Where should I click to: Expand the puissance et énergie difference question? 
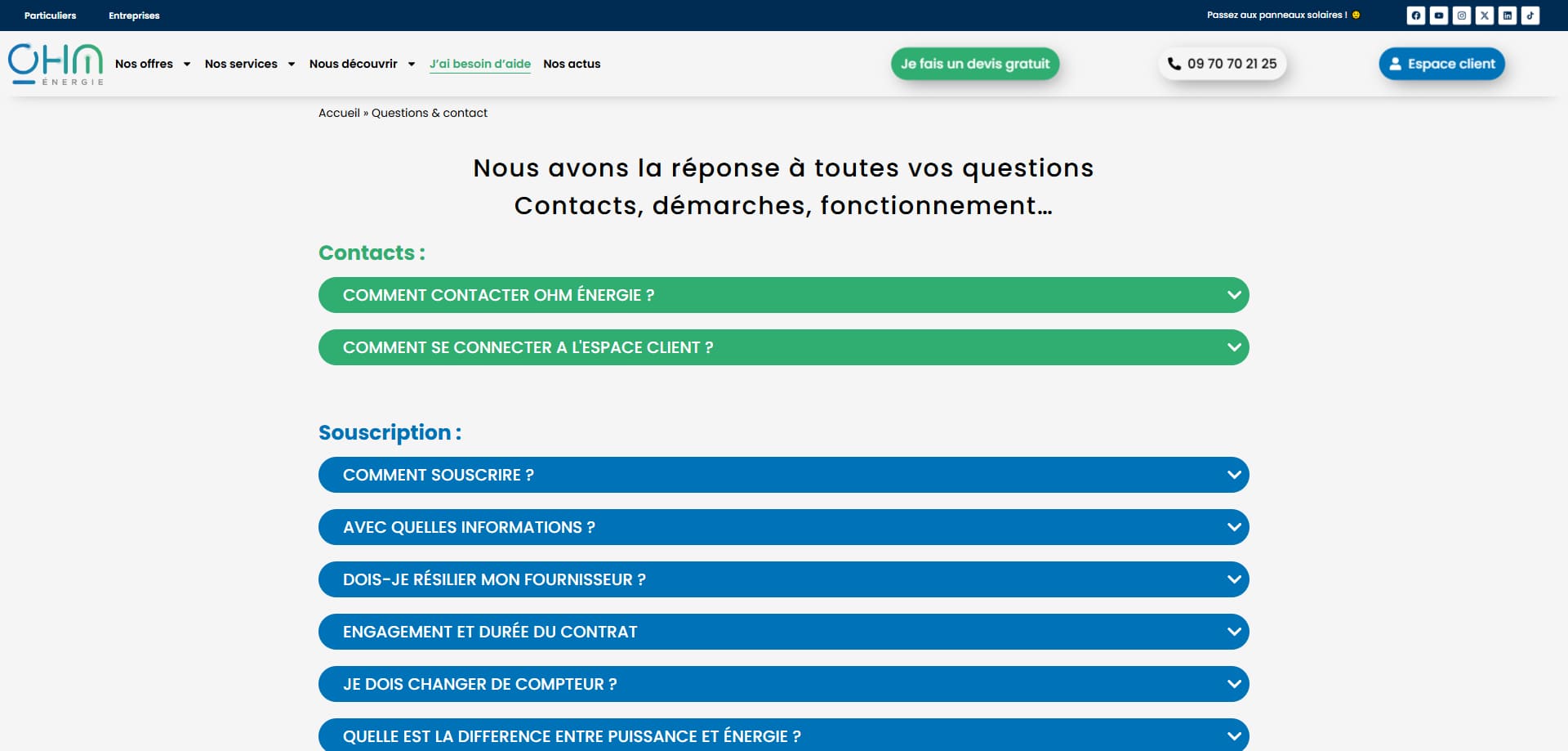pos(784,735)
